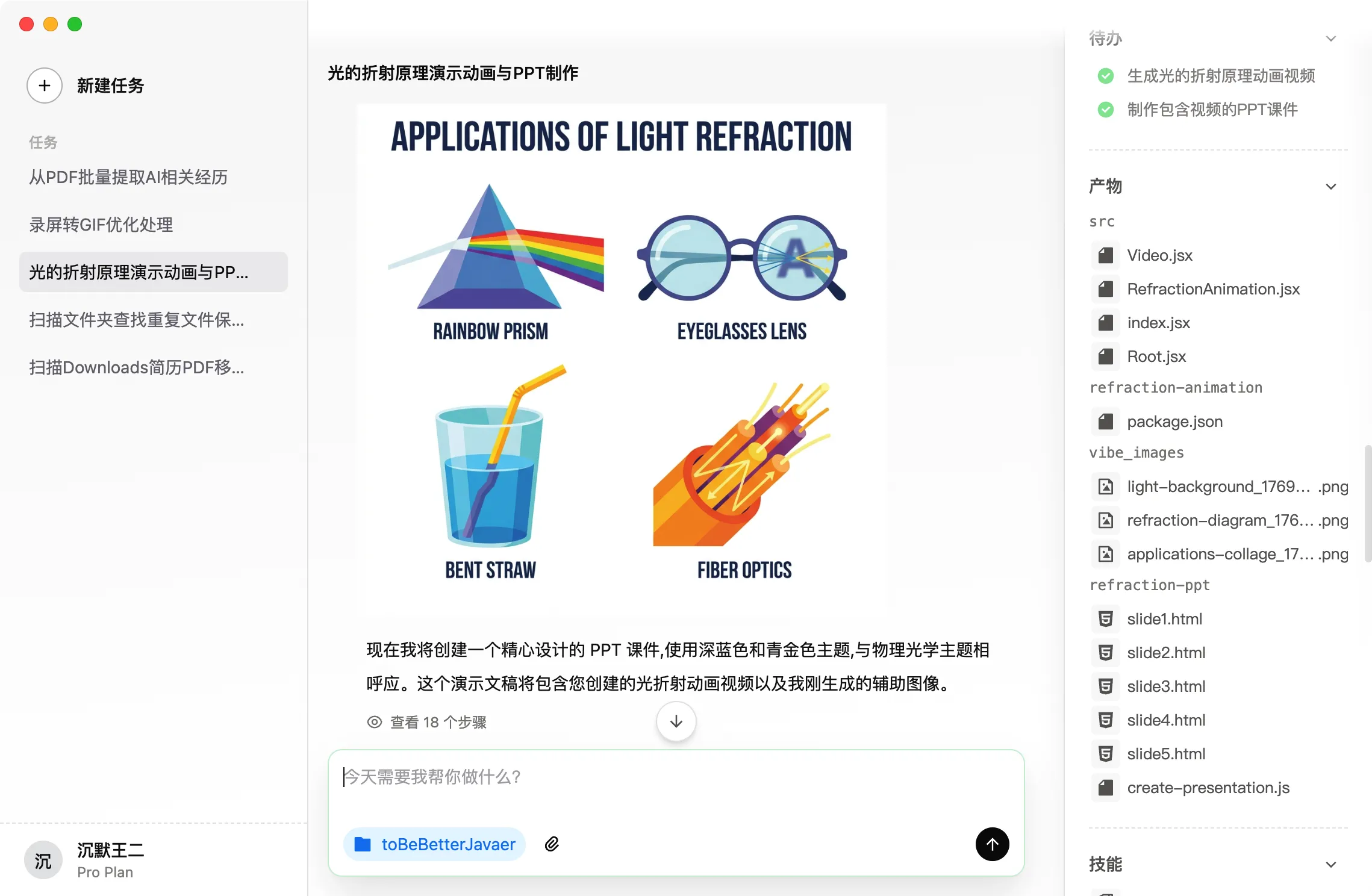Select task 从PDF批量提取AI相关经历
The width and height of the screenshot is (1372, 896).
(x=128, y=177)
